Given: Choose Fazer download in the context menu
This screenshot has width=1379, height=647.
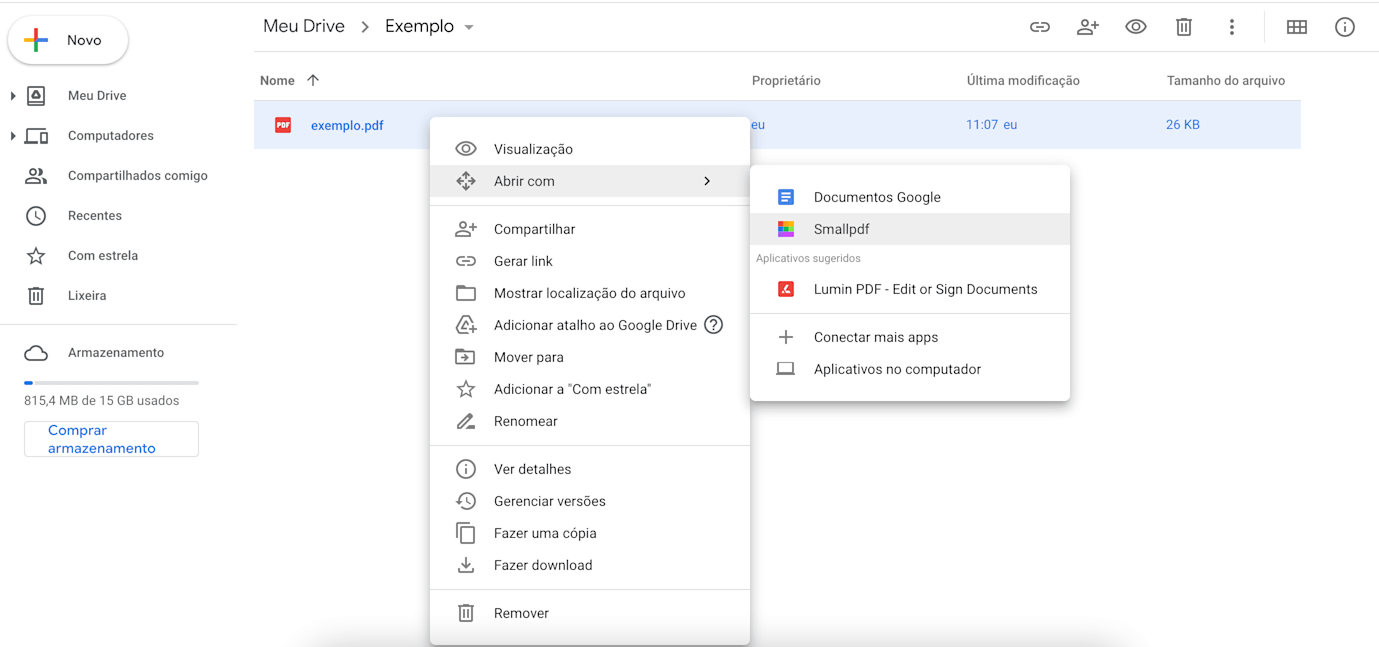Looking at the screenshot, I should tap(590, 565).
